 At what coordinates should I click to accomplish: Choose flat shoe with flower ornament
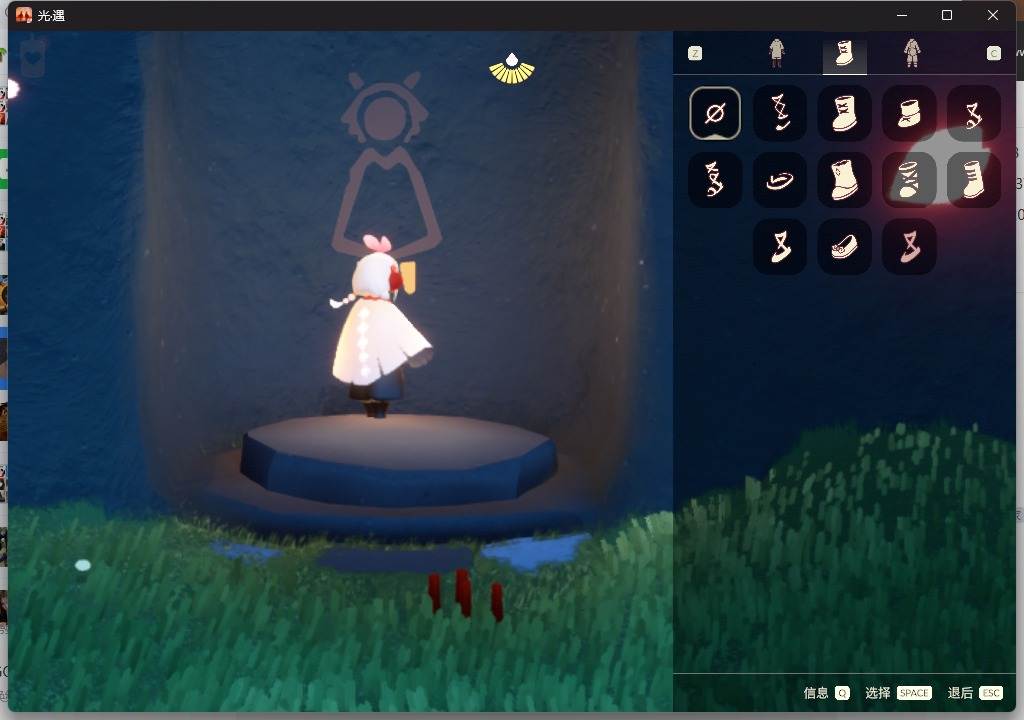point(844,246)
